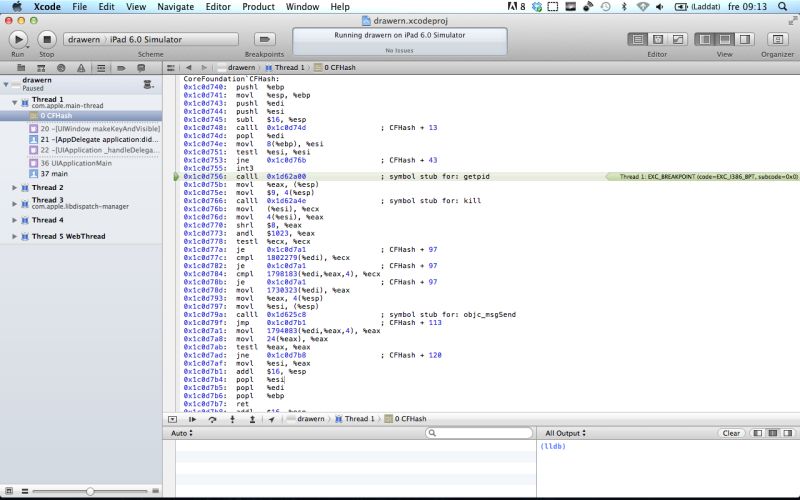
Task: Toggle the Navigator pane view button
Action: pyautogui.click(x=705, y=39)
